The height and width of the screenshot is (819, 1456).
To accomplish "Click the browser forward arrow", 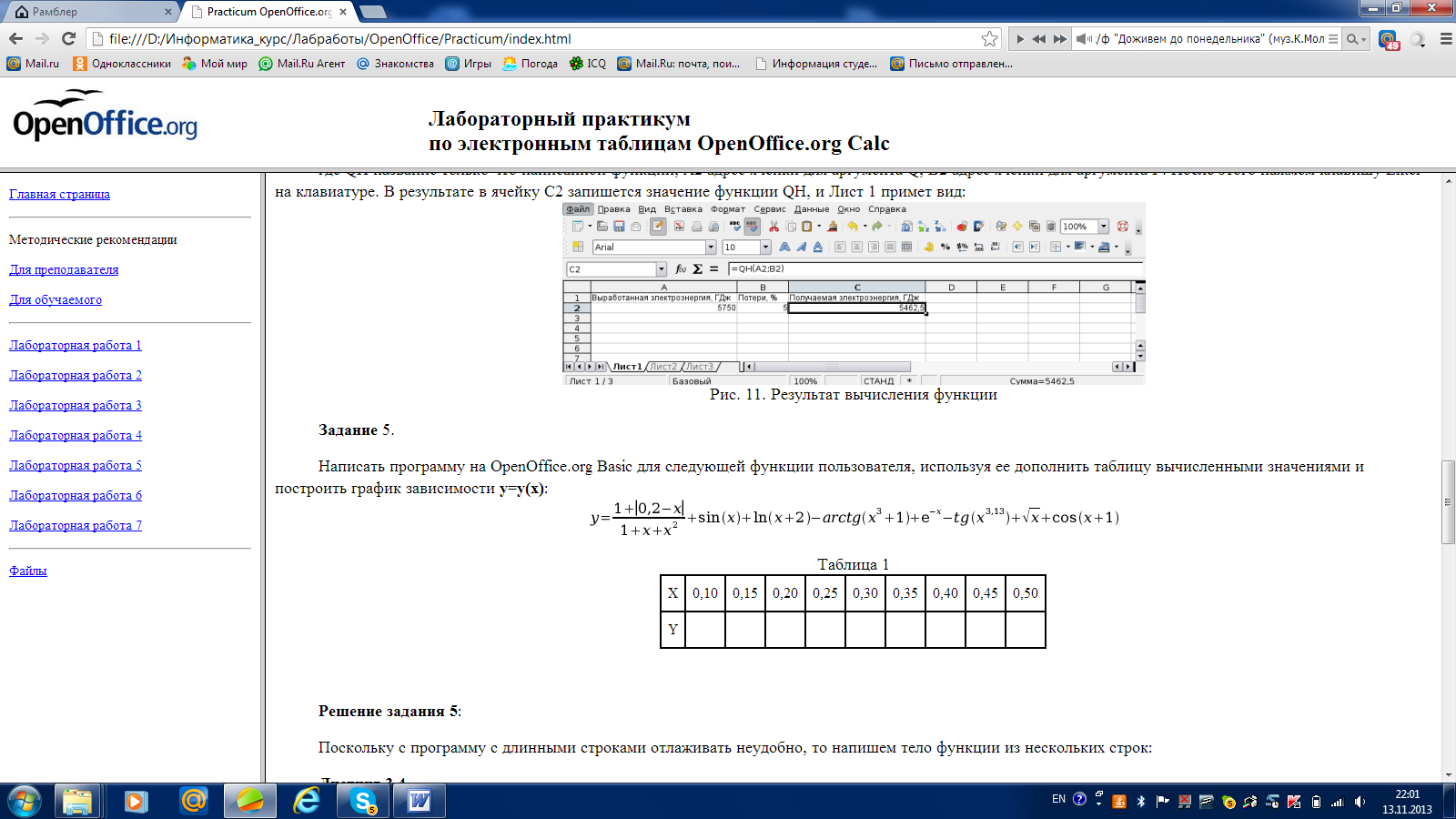I will coord(42,38).
